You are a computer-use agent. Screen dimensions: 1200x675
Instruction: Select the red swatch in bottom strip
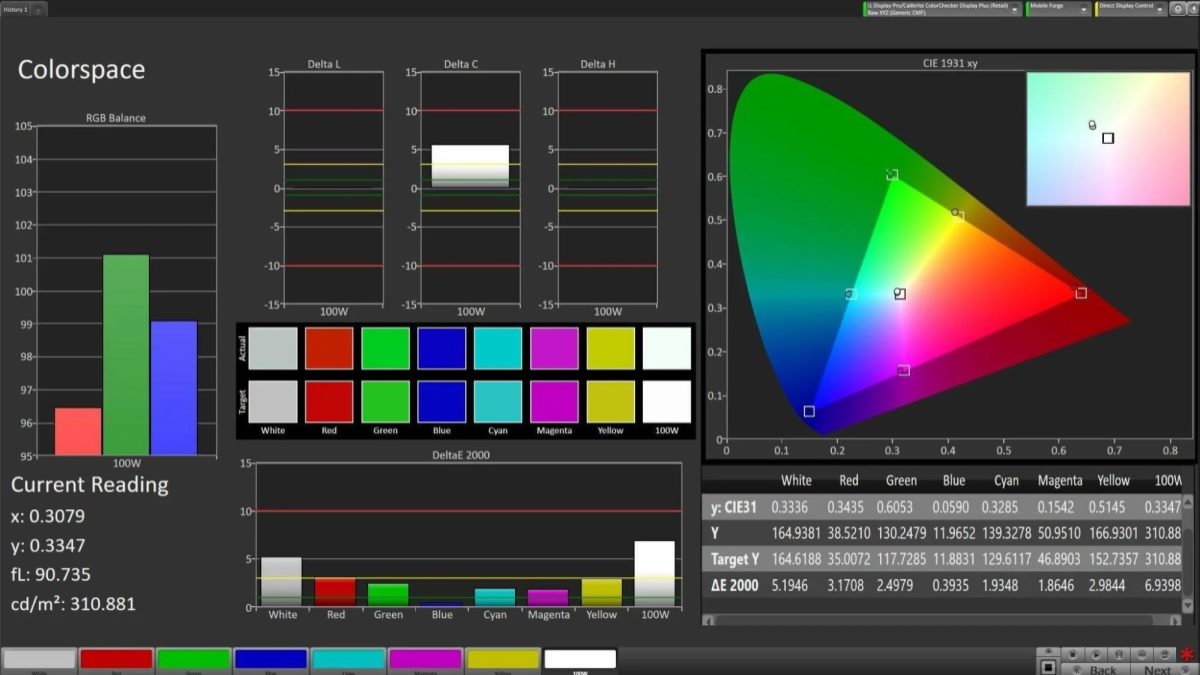[x=116, y=659]
